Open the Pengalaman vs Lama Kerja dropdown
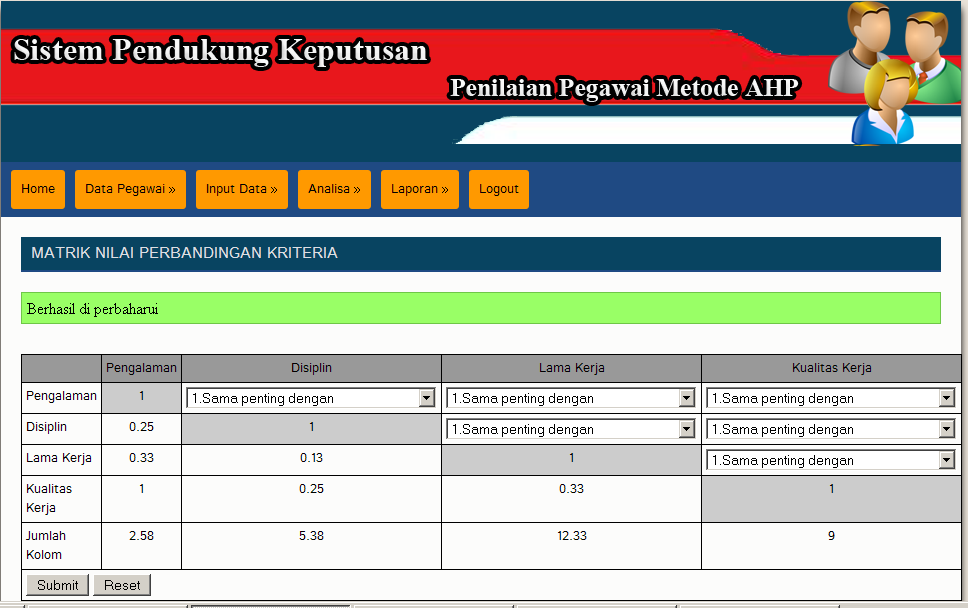Image resolution: width=968 pixels, height=608 pixels. pyautogui.click(x=570, y=397)
